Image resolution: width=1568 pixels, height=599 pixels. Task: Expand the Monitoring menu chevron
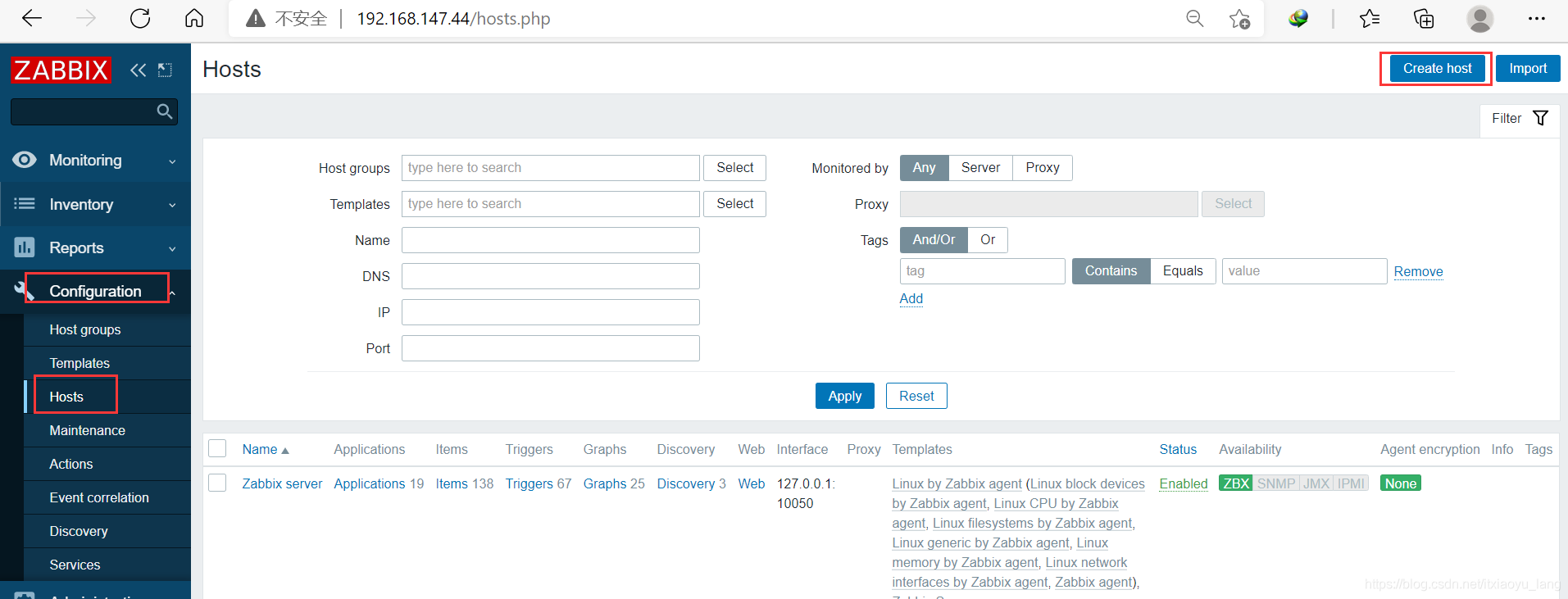pos(172,161)
